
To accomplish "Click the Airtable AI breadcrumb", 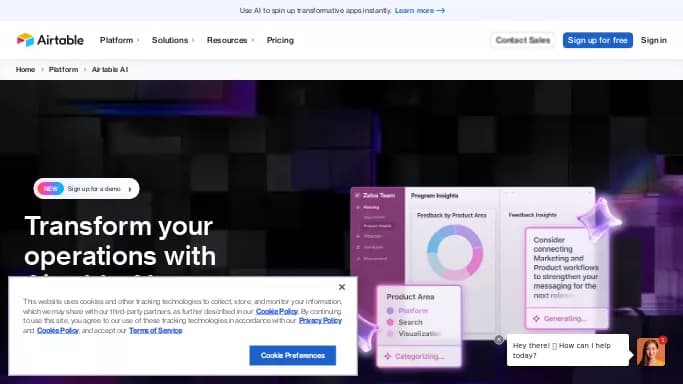I will (110, 69).
